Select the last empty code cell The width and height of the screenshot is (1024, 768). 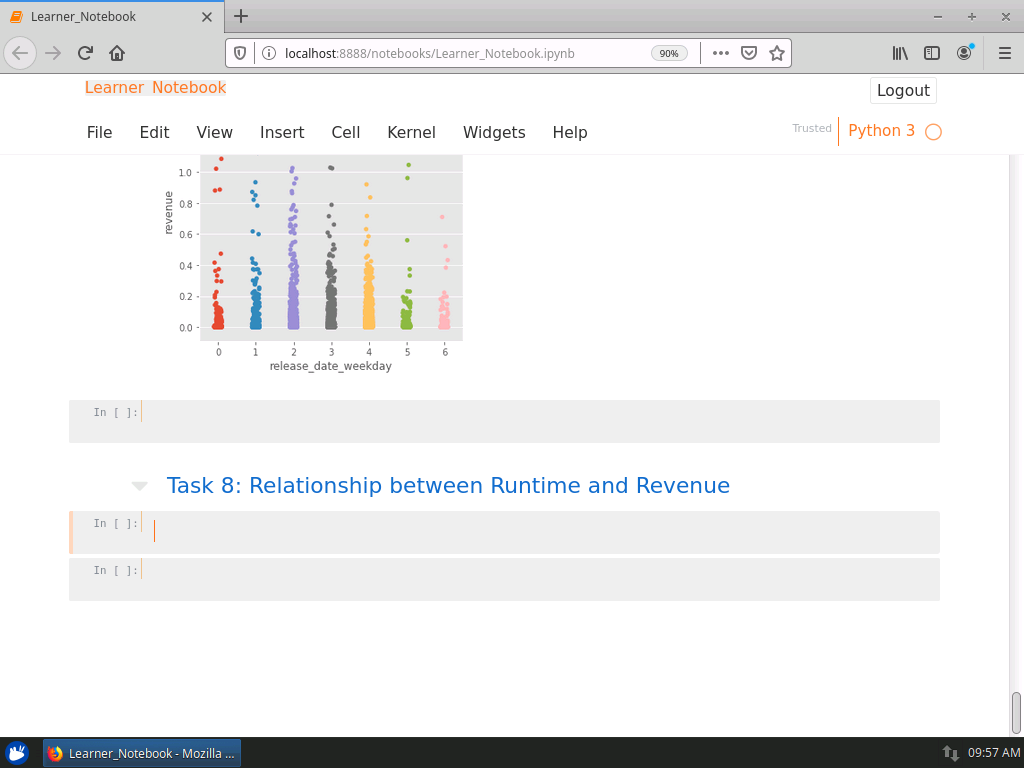click(x=504, y=579)
